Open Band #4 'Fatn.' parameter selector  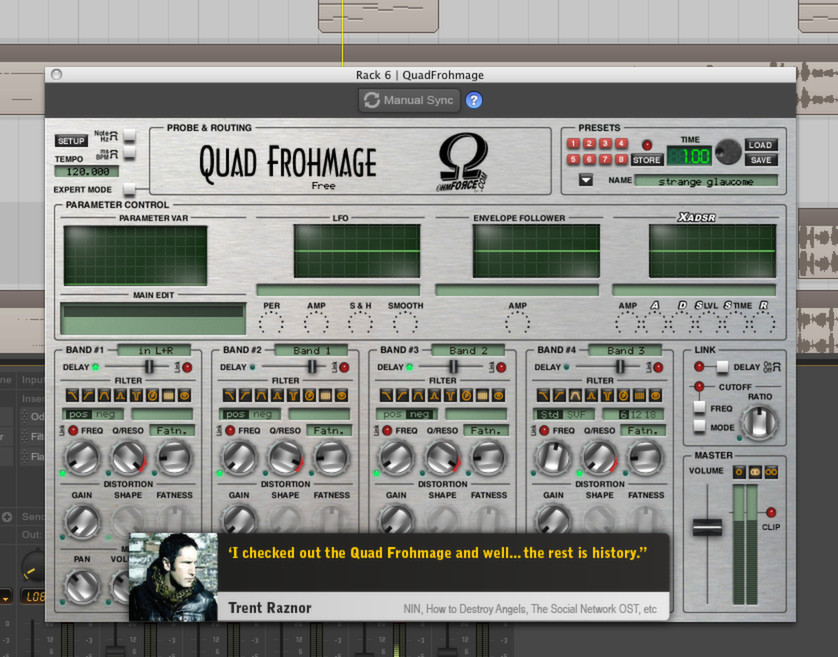[643, 430]
